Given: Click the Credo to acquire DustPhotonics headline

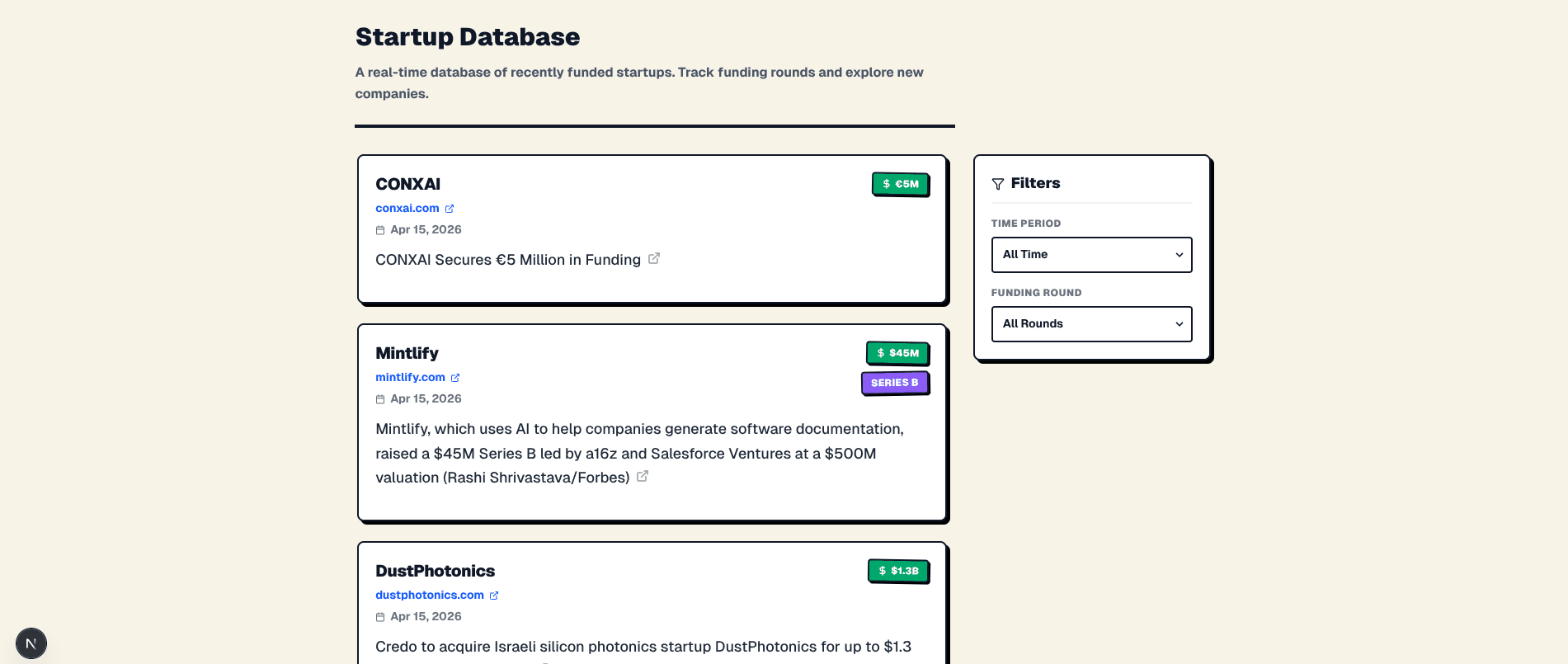Looking at the screenshot, I should tap(643, 647).
